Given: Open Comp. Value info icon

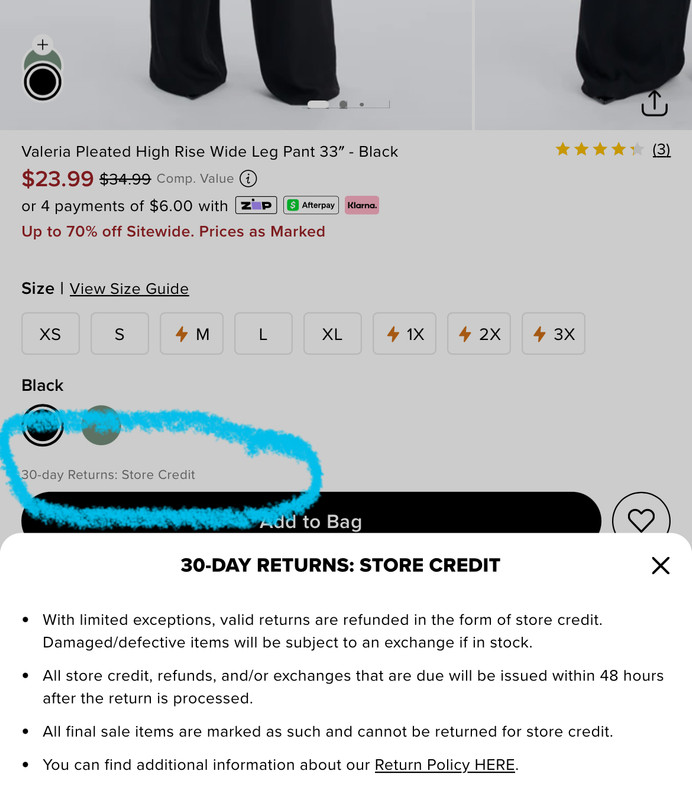Looking at the screenshot, I should click(249, 179).
